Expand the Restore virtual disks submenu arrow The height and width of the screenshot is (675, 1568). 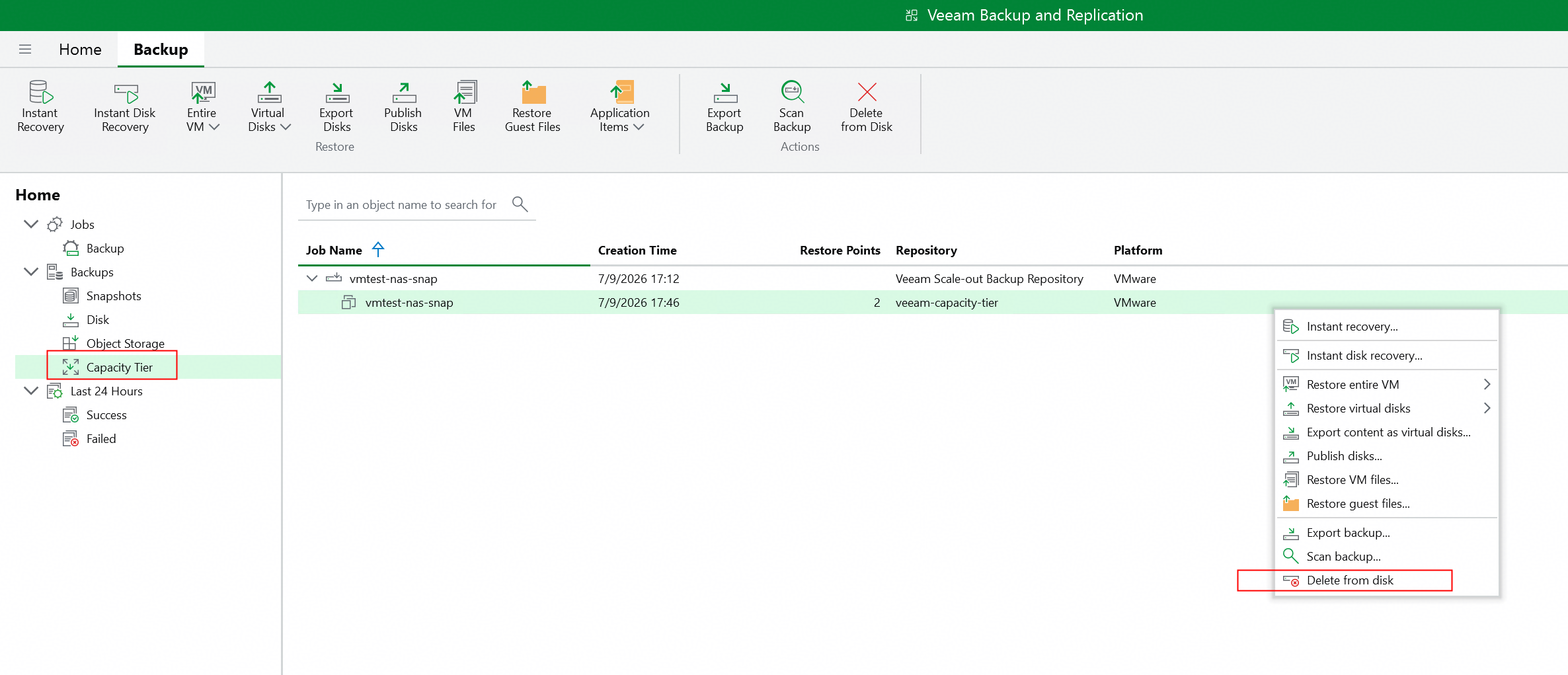click(x=1487, y=409)
